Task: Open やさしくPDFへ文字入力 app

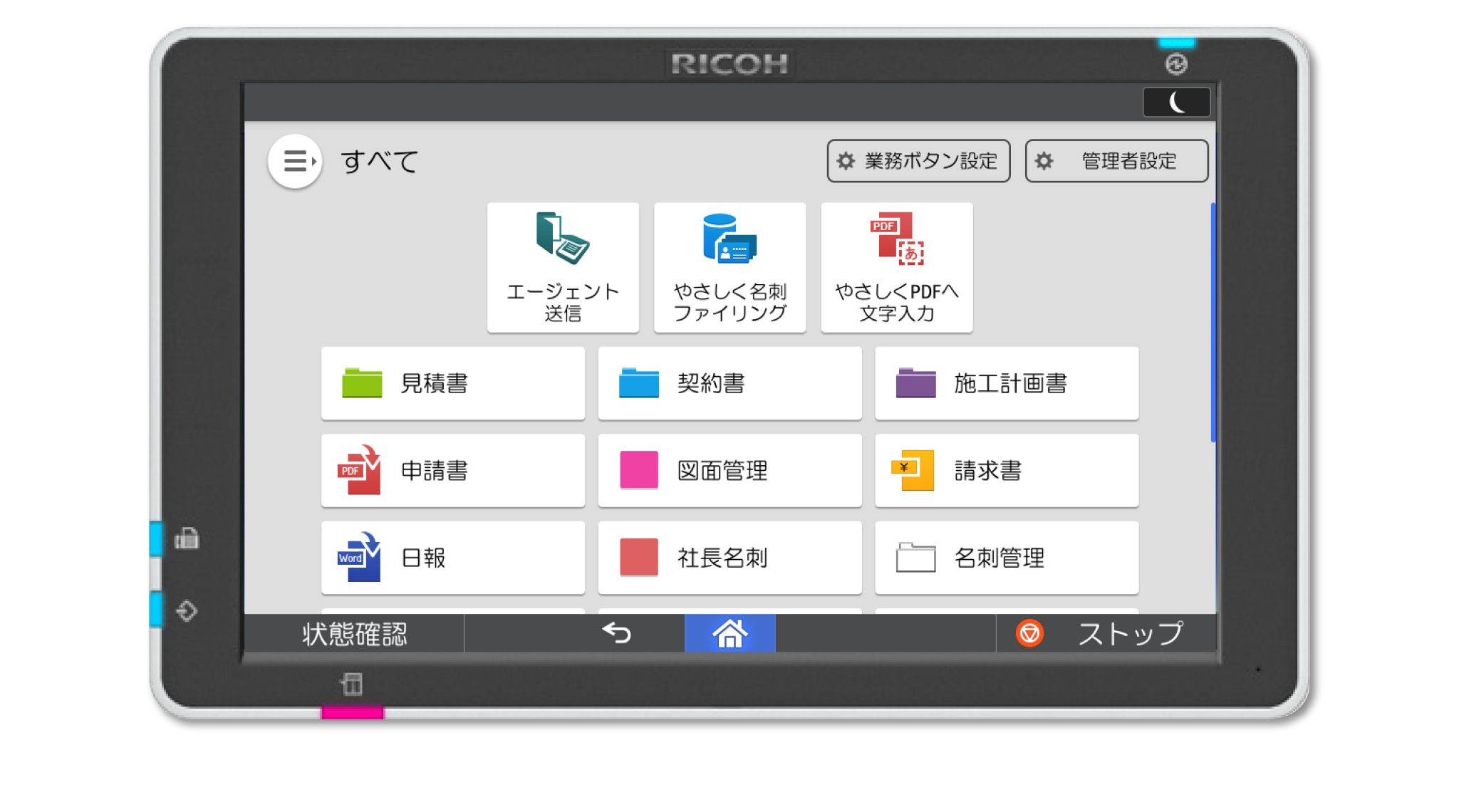Action: pyautogui.click(x=896, y=267)
